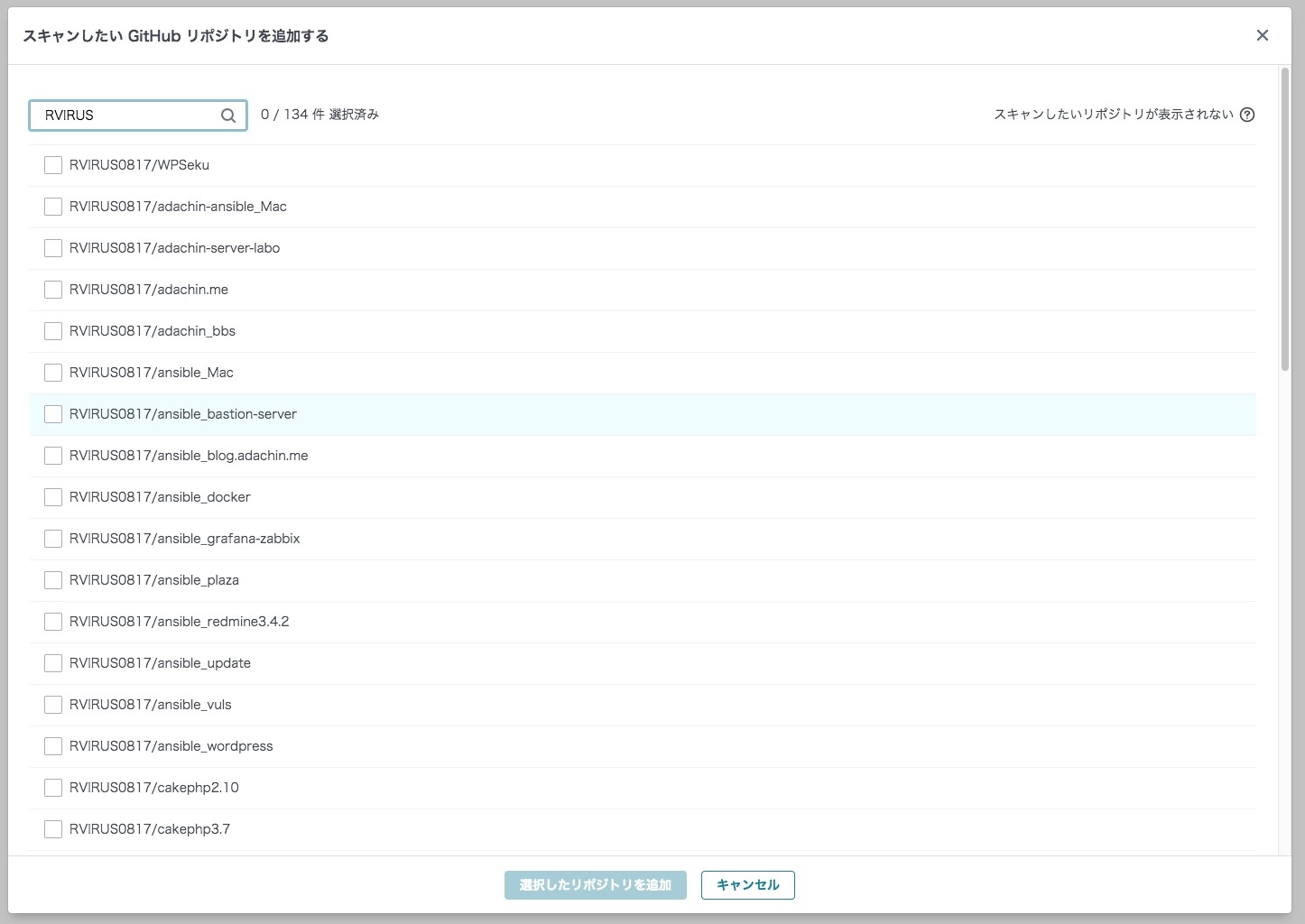The image size is (1305, 924).
Task: Click the help question mark icon
Action: point(1247,115)
